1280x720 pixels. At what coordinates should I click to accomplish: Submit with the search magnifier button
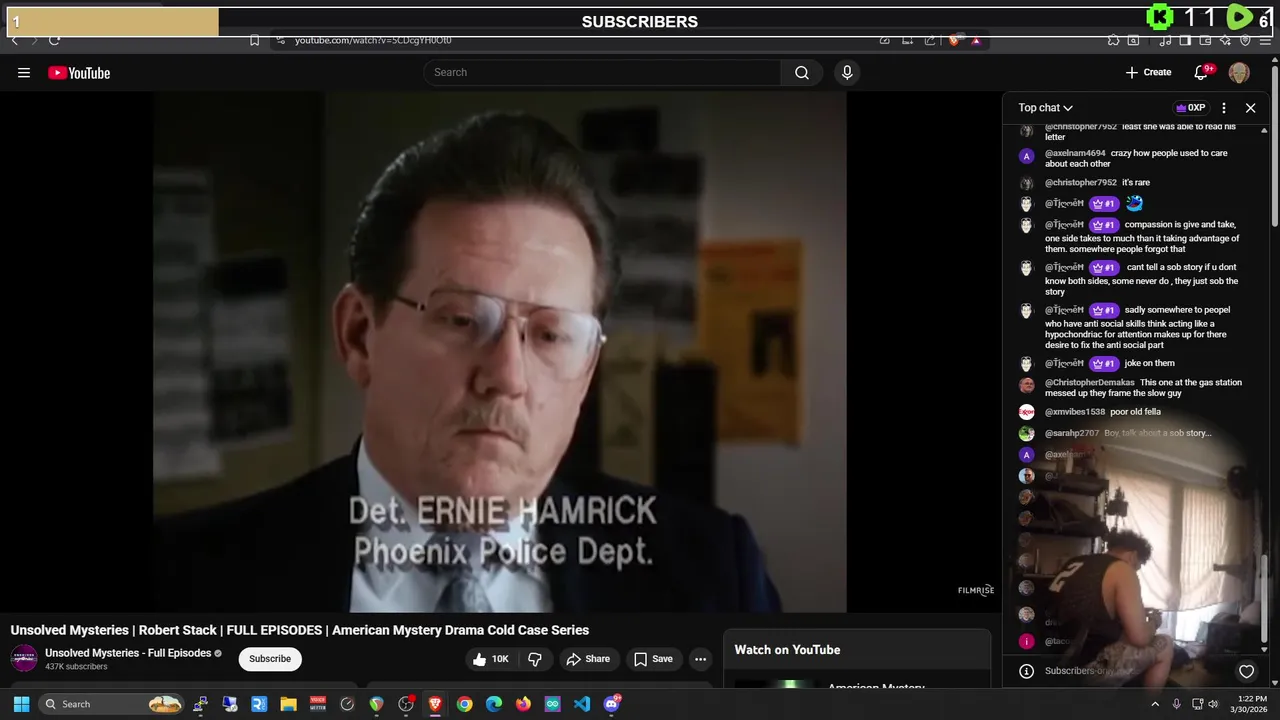coord(802,72)
